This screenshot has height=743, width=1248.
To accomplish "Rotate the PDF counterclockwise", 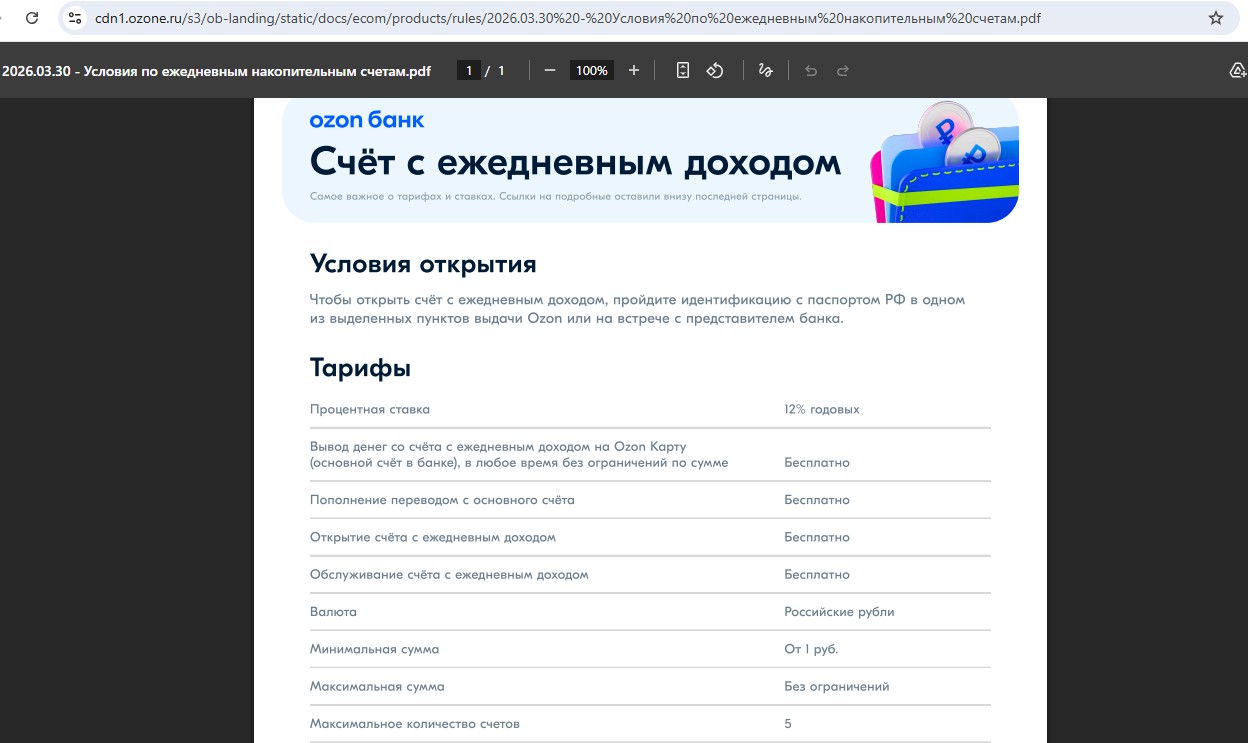I will [x=715, y=70].
